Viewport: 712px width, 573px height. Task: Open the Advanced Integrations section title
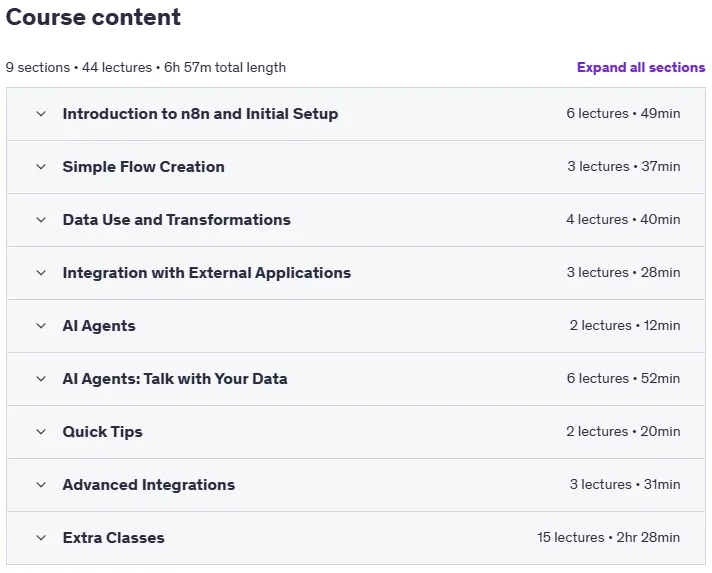pos(149,485)
